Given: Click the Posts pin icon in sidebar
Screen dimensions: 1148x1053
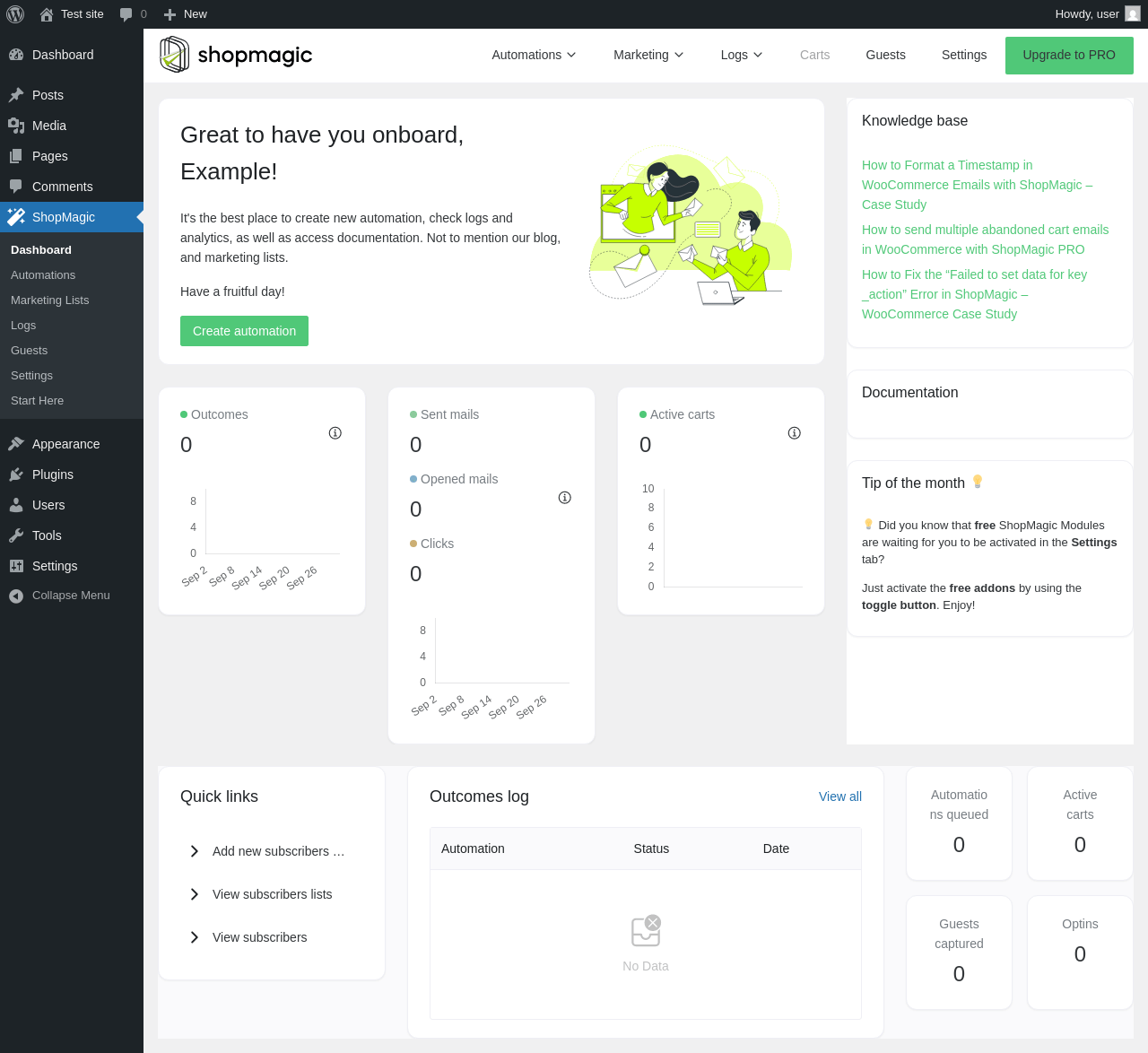Looking at the screenshot, I should point(16,95).
